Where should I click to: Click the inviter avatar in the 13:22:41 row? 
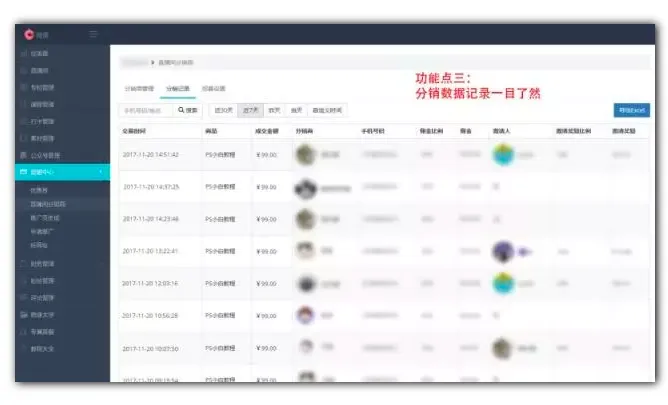503,251
